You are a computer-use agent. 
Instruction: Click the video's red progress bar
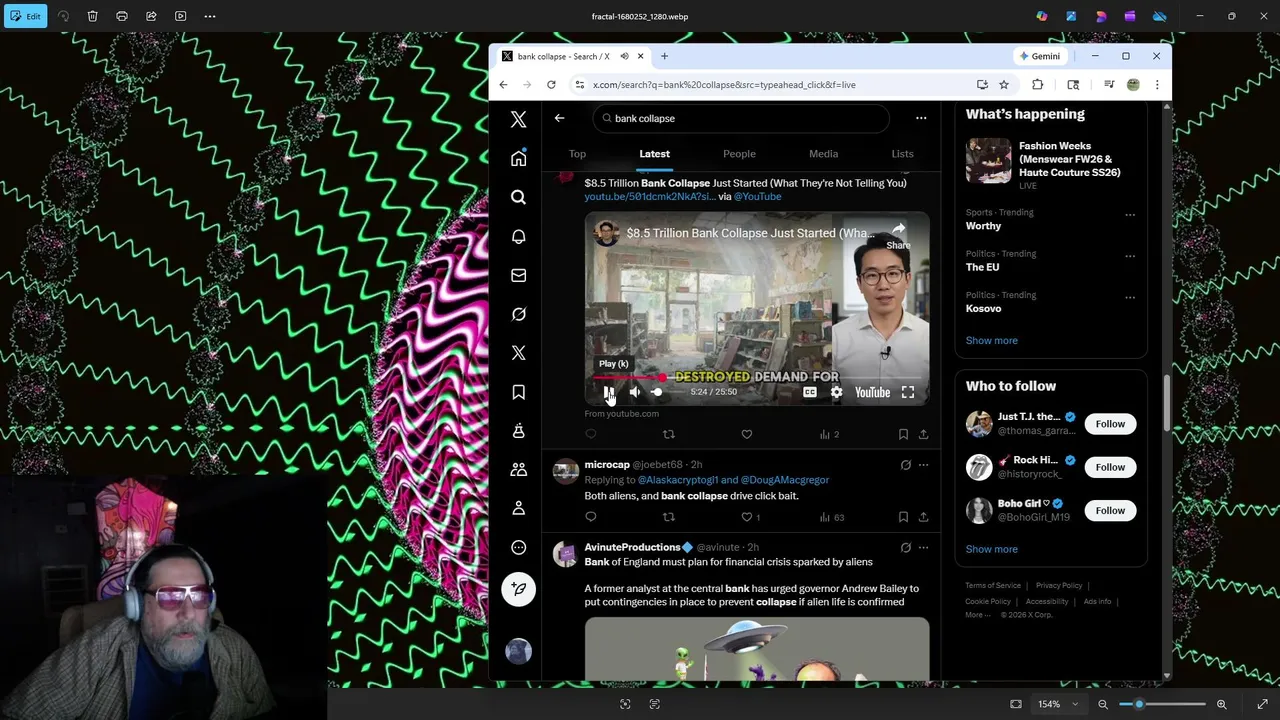(757, 378)
